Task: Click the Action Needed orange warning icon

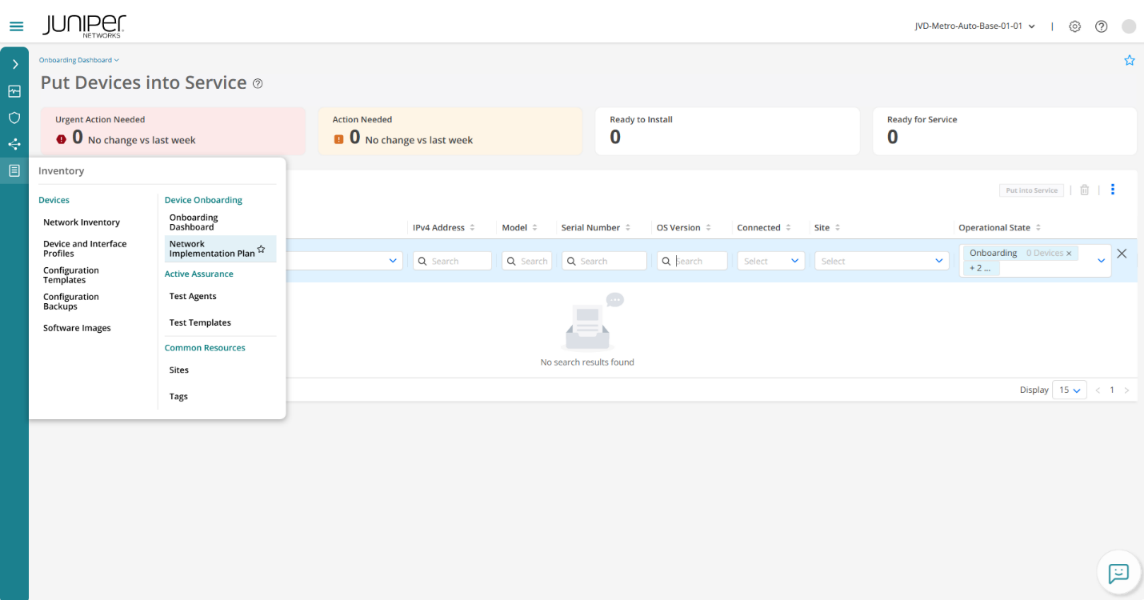Action: coord(339,139)
